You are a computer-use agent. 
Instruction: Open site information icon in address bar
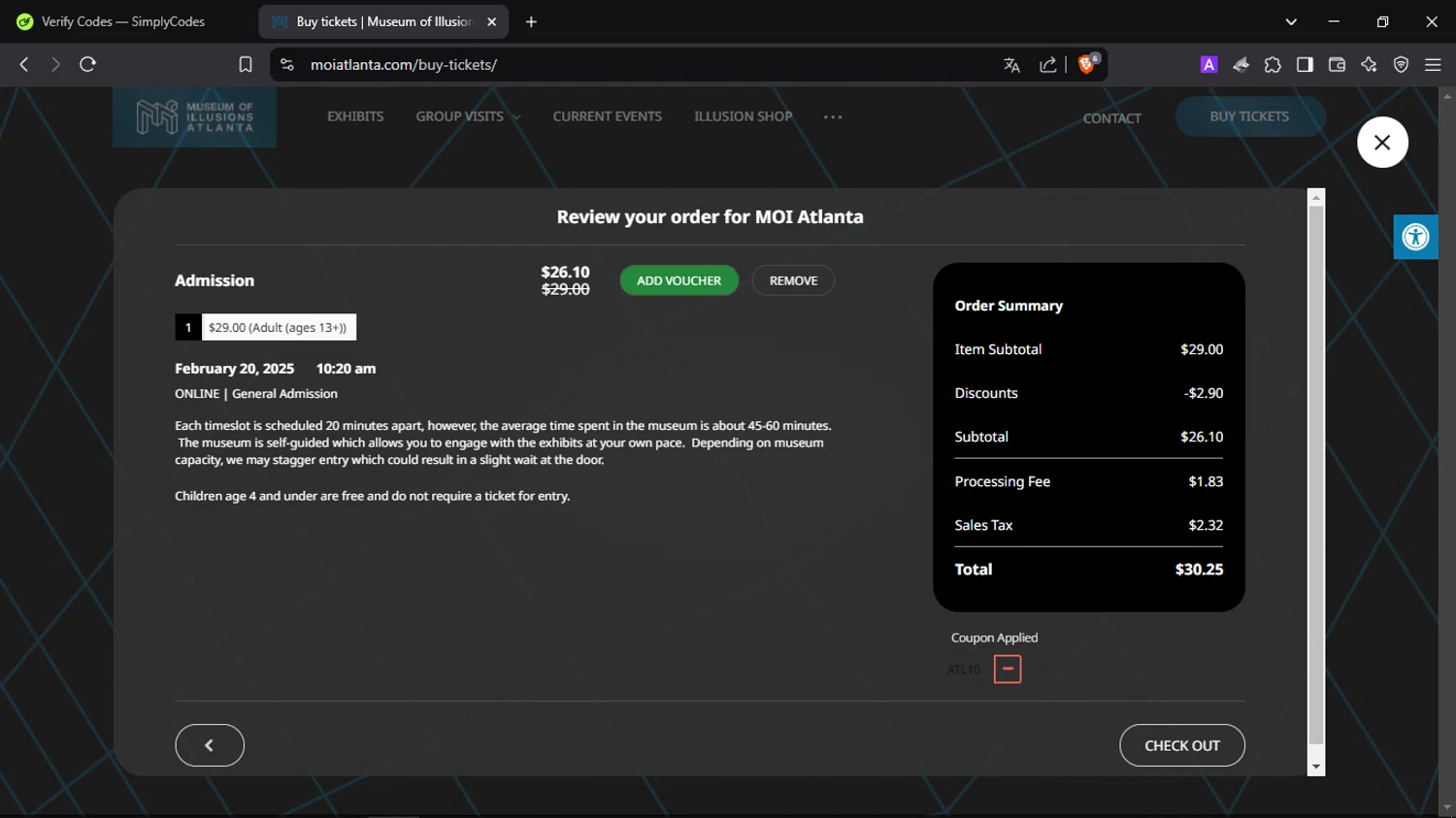tap(286, 64)
